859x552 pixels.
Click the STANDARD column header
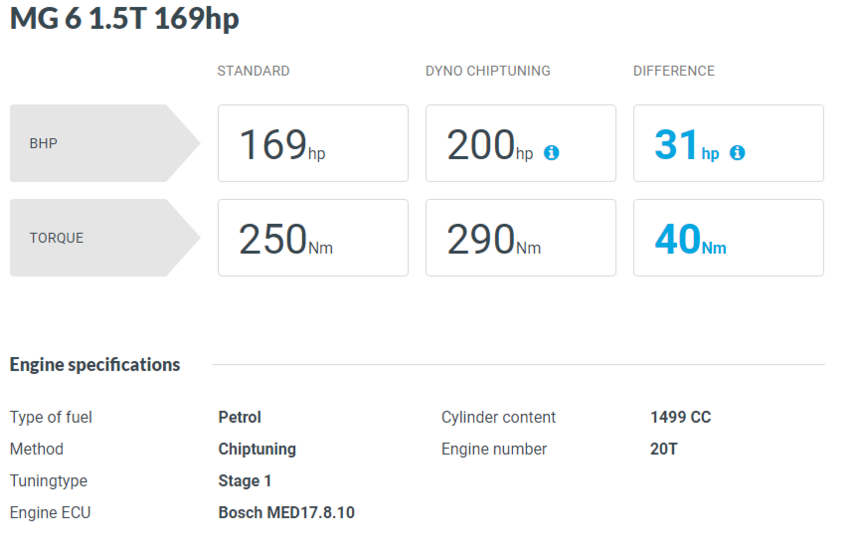tap(253, 71)
